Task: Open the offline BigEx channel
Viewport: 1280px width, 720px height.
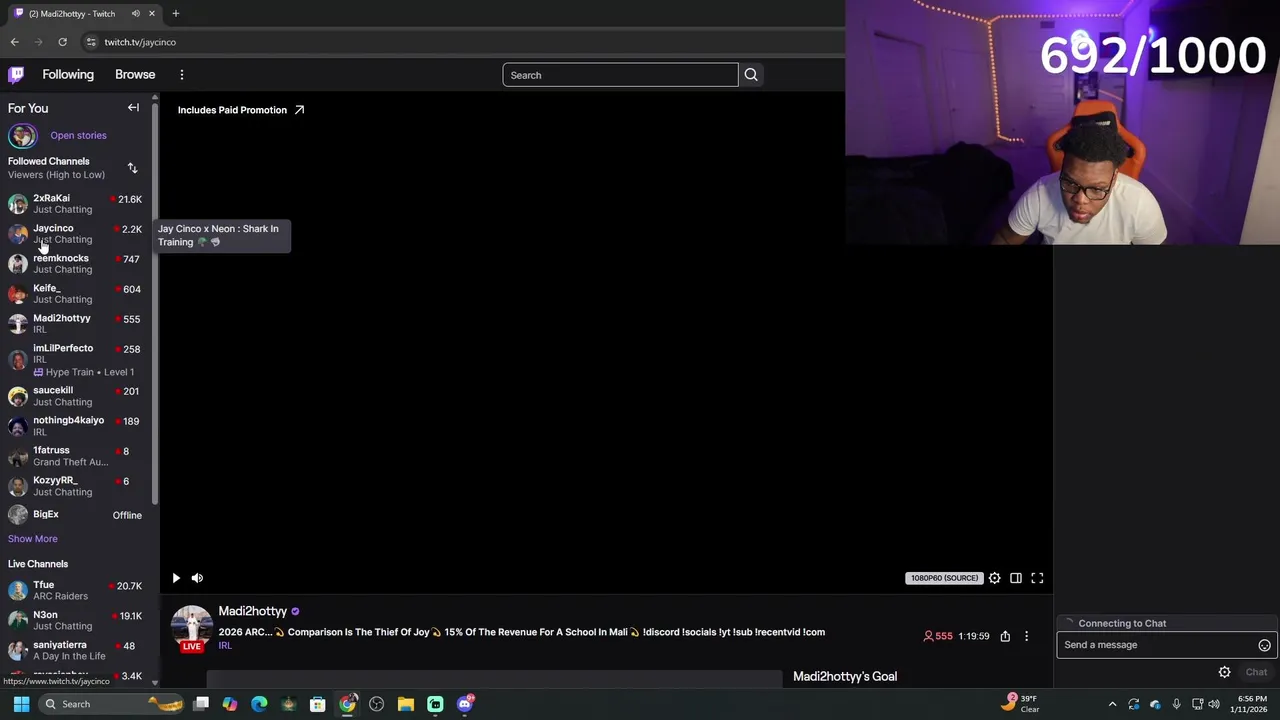Action: coord(78,515)
